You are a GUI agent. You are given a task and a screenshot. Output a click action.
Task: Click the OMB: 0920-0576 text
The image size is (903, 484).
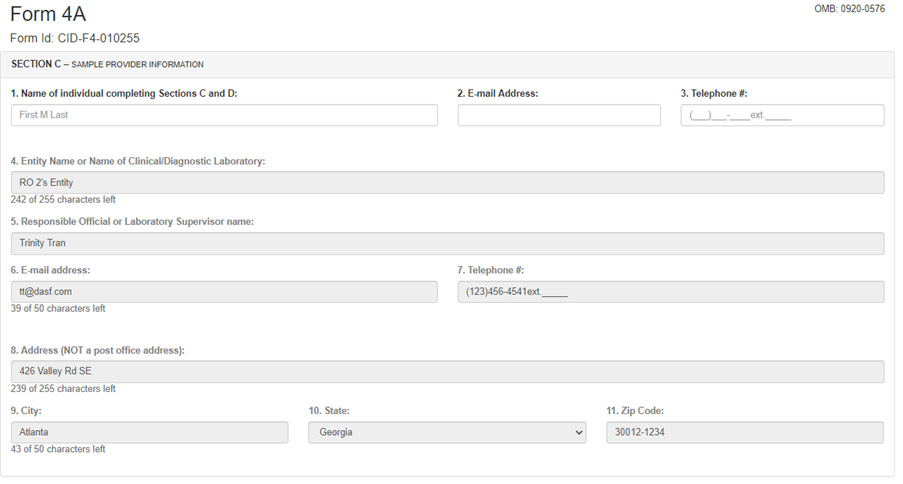849,9
